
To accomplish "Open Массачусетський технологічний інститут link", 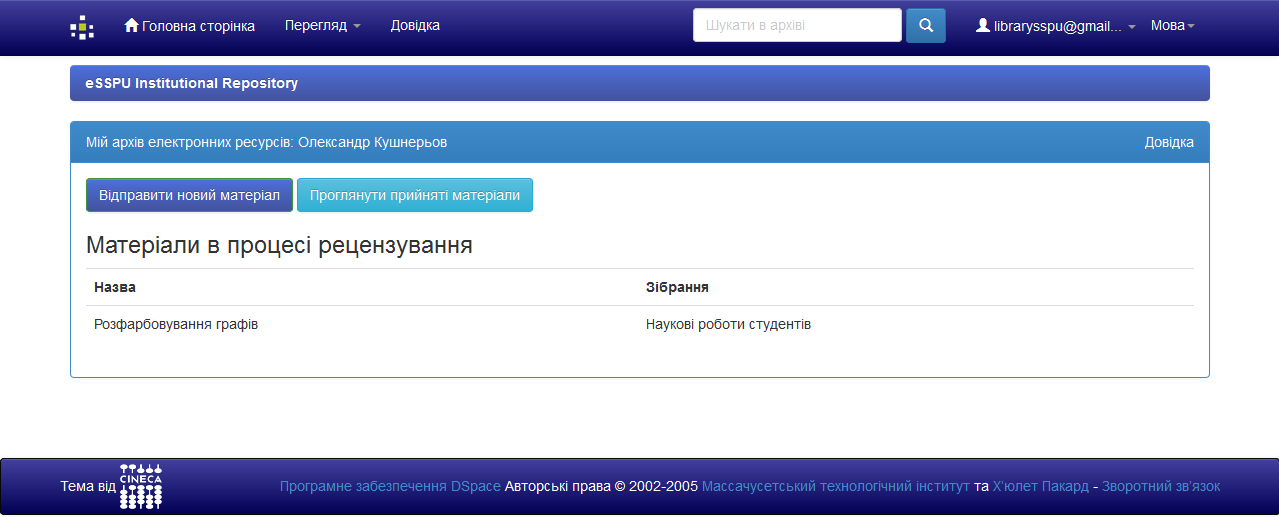I will point(836,486).
